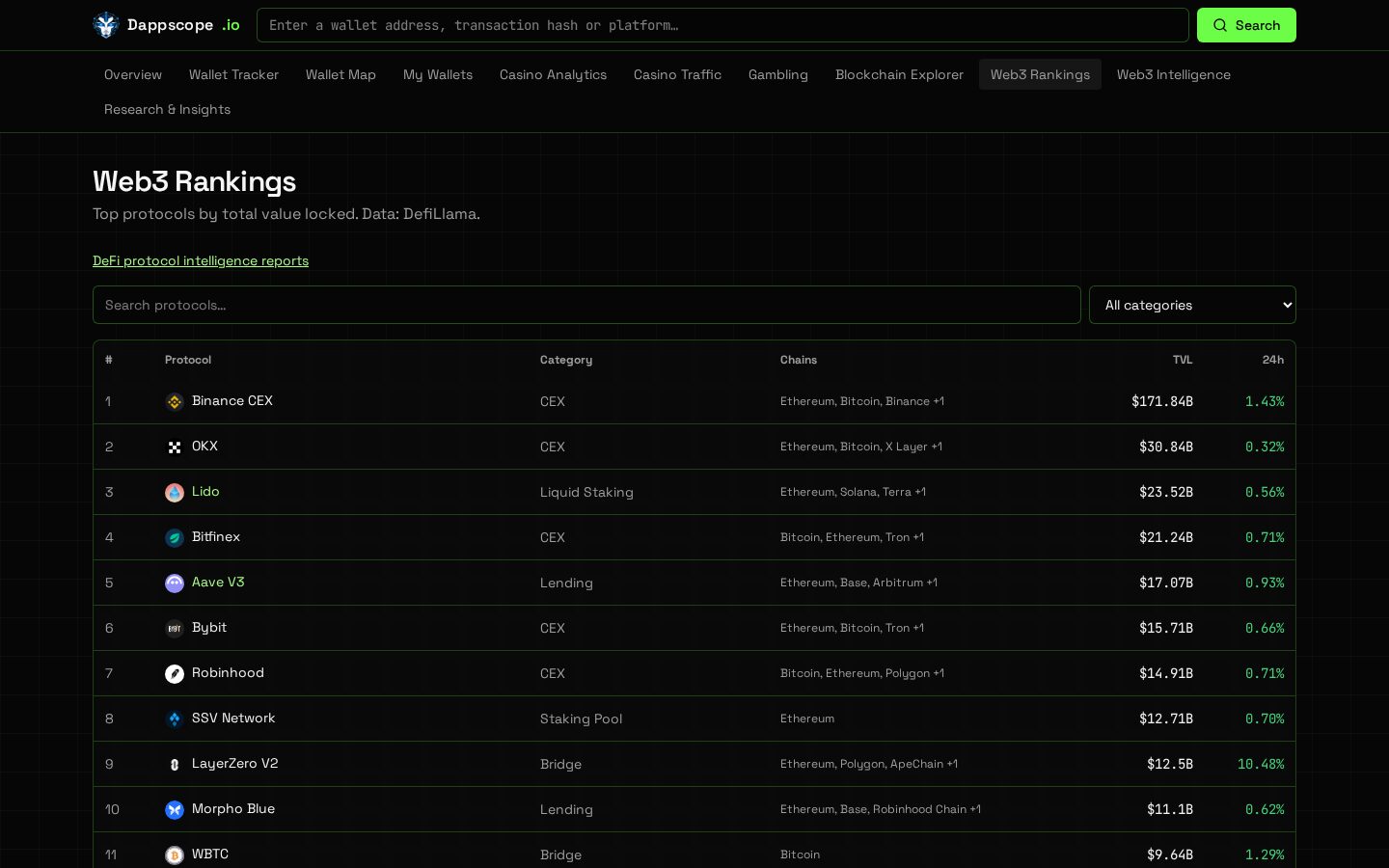Click Binance CEX protocol name
Image resolution: width=1389 pixels, height=868 pixels.
232,400
